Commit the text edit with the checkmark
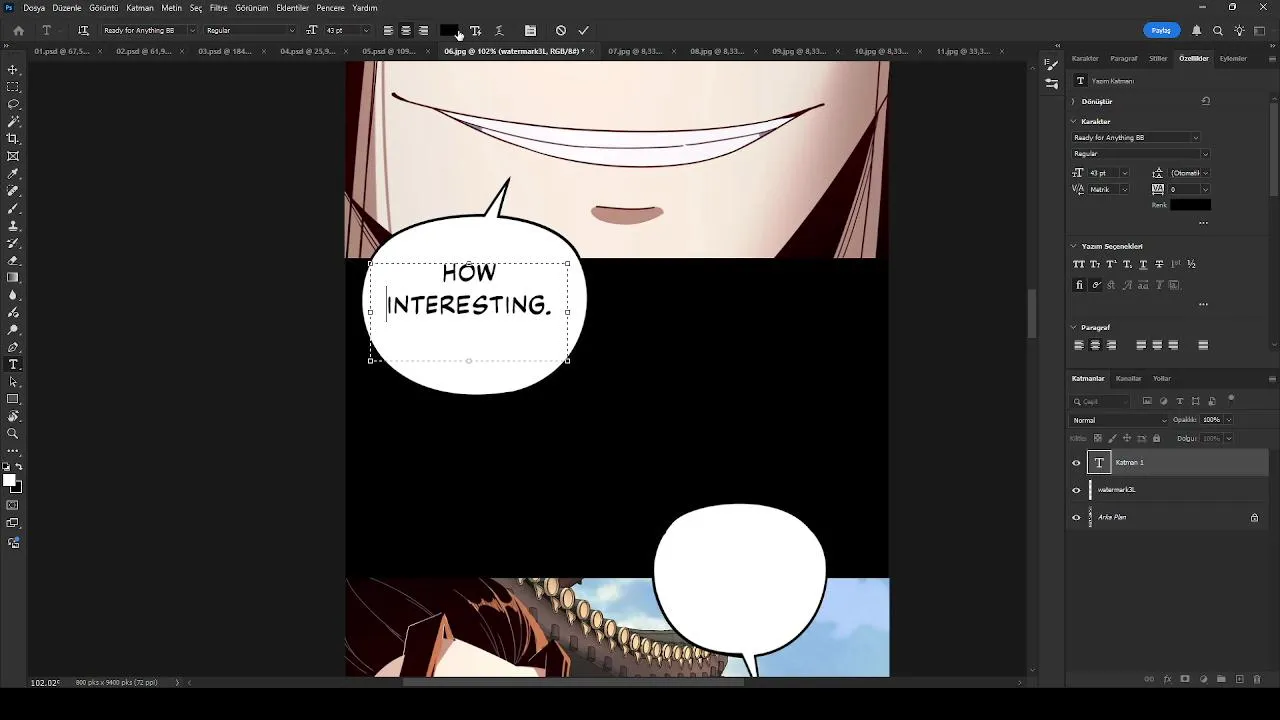 coord(584,31)
